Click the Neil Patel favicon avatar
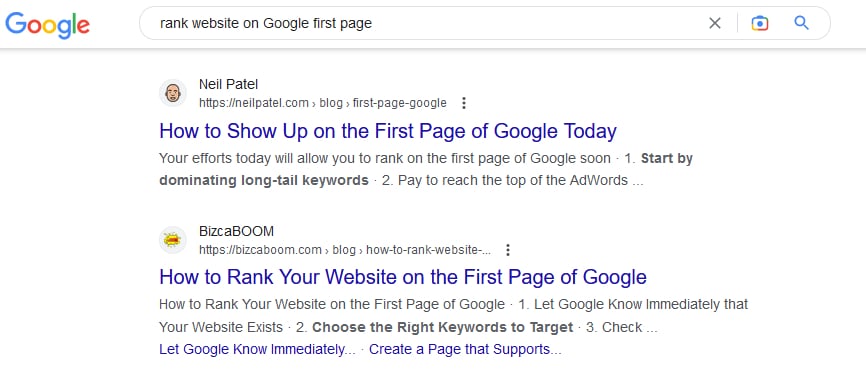866x377 pixels. click(173, 93)
